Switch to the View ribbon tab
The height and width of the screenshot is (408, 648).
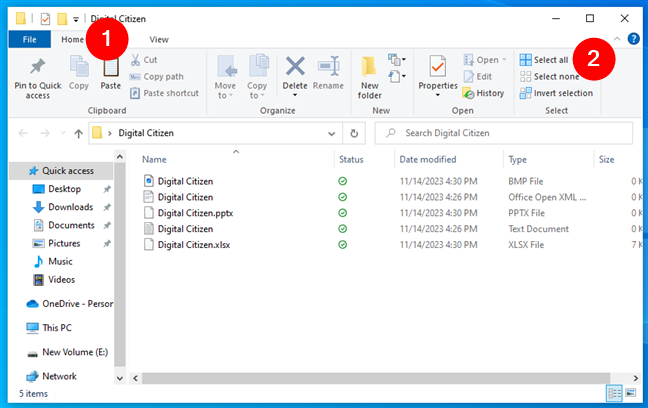pyautogui.click(x=159, y=39)
